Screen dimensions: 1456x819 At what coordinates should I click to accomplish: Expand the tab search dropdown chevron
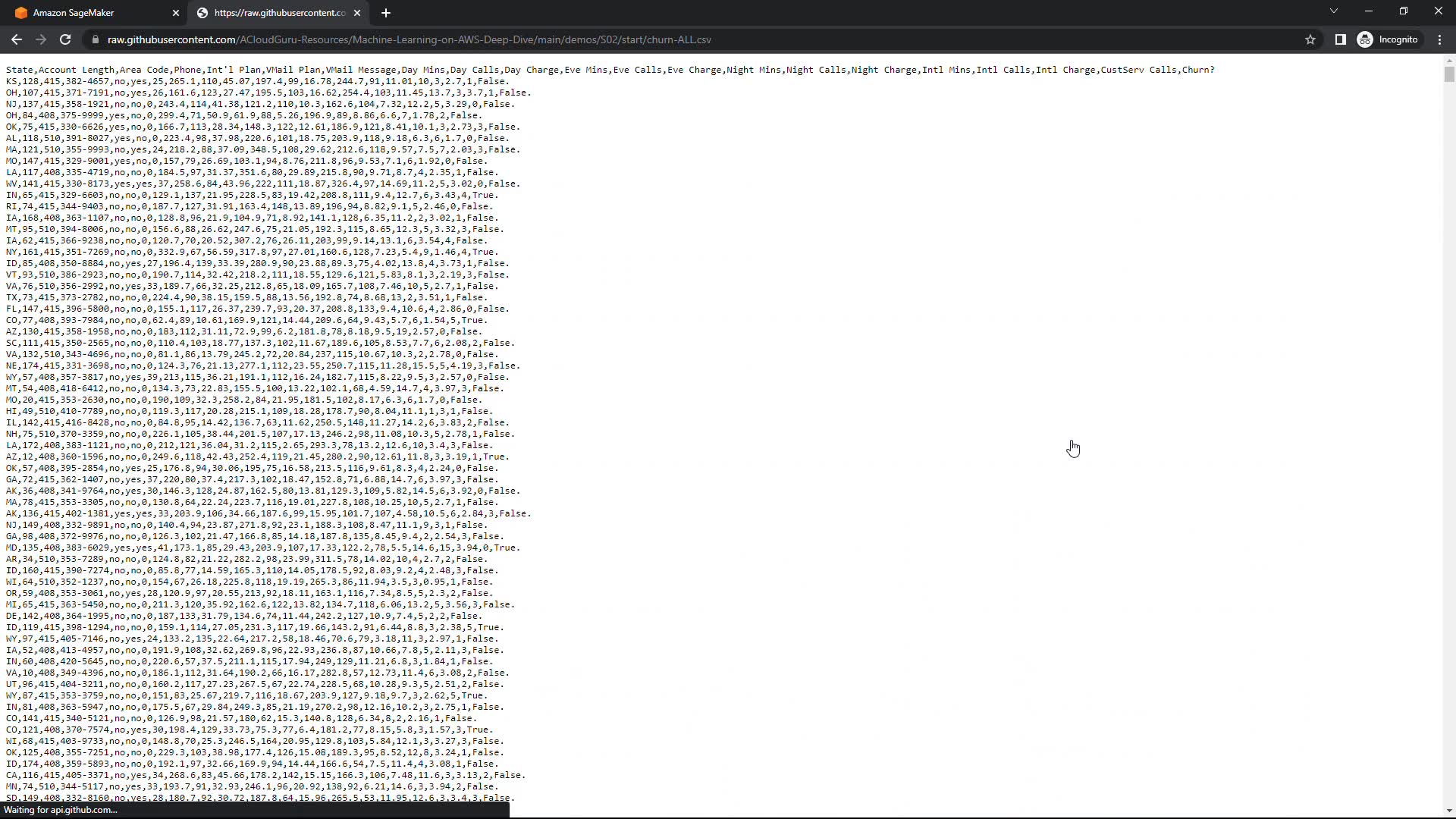pyautogui.click(x=1333, y=11)
